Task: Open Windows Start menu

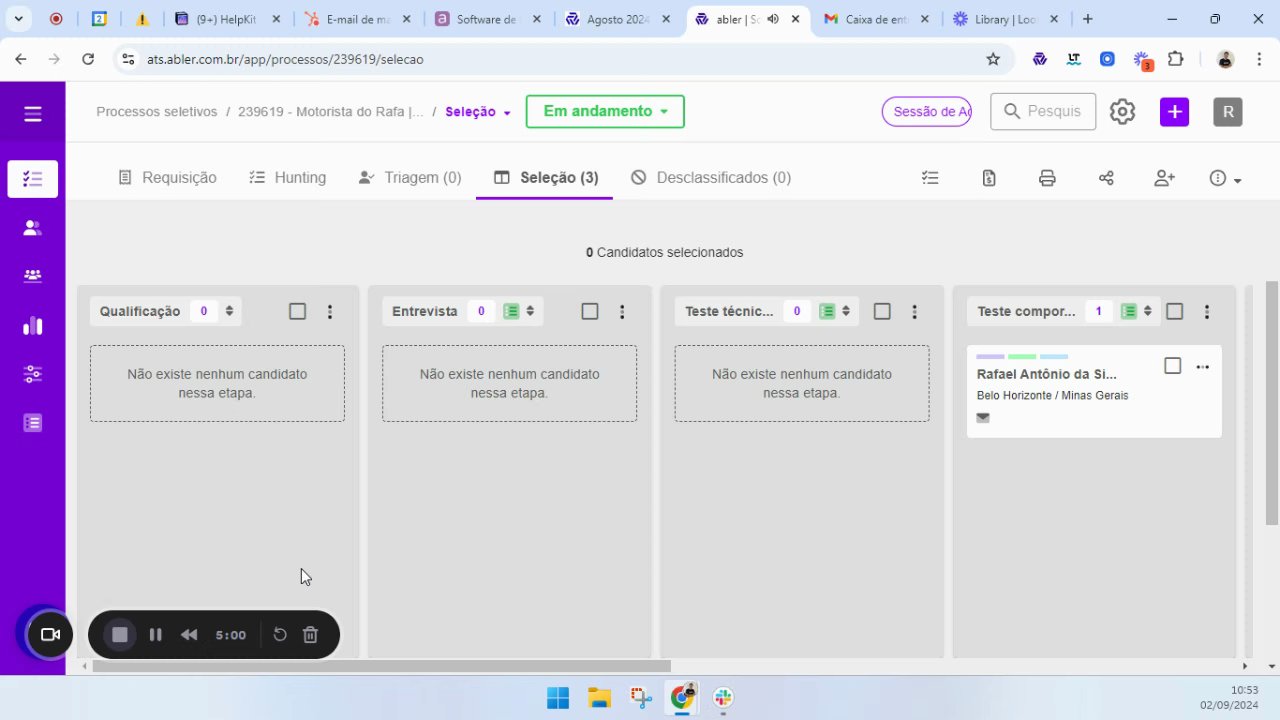Action: (x=557, y=698)
